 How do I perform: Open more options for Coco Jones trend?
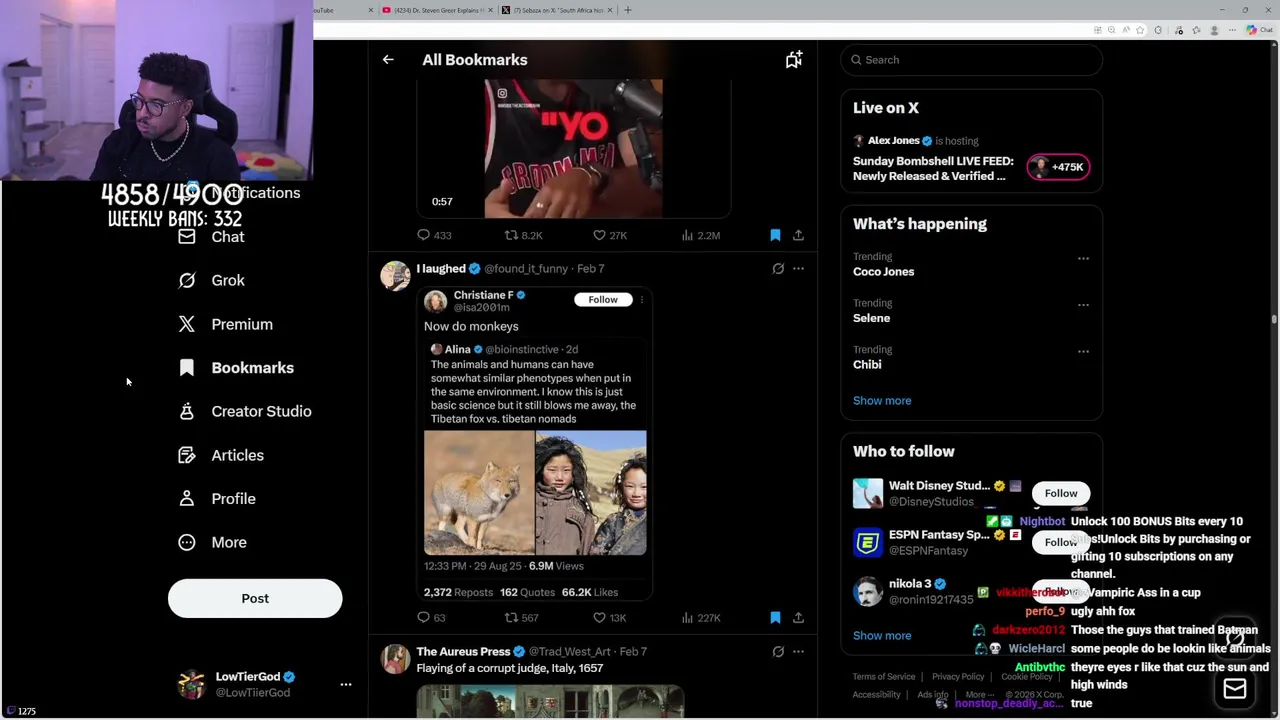point(1083,259)
